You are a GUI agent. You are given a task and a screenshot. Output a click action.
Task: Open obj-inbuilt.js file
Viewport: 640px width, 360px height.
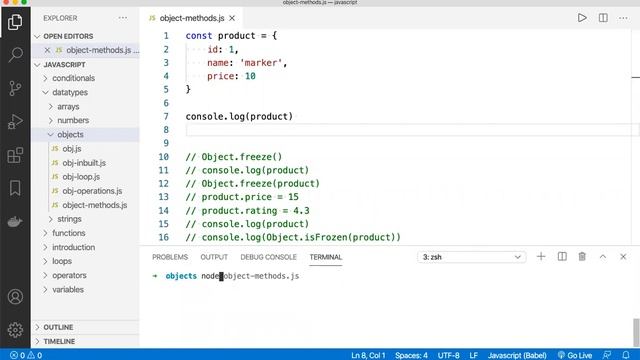point(84,163)
